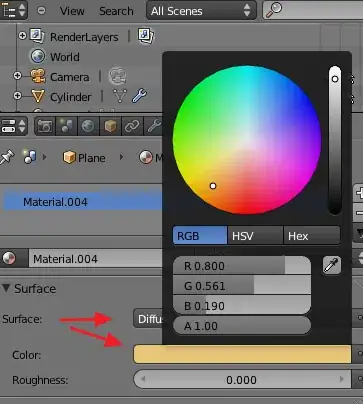Toggle the pin context icon
Image resolution: width=363 pixels, height=404 pixels.
7,157
